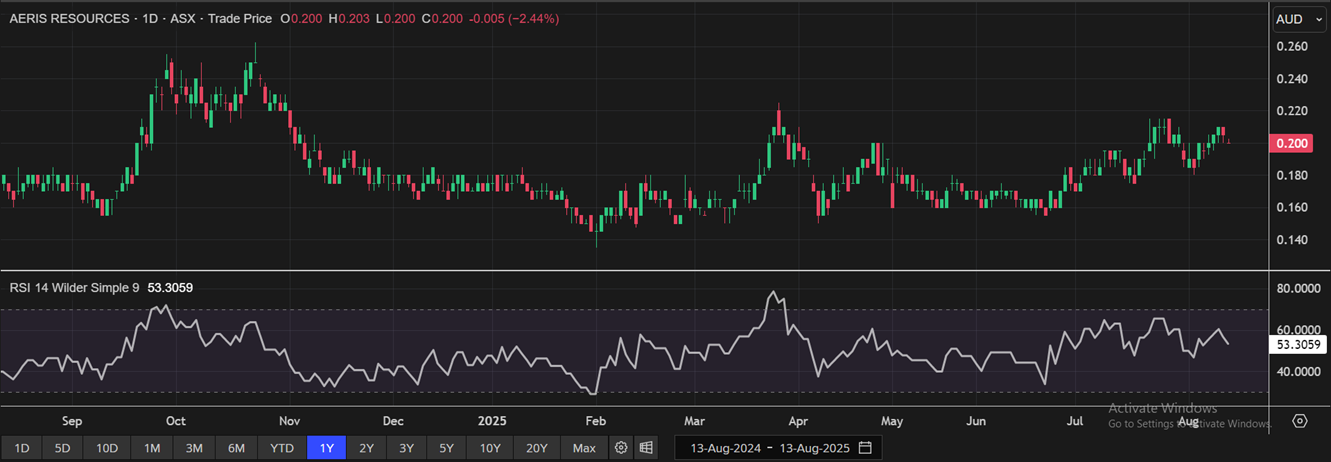Show the Max time range
Image resolution: width=1331 pixels, height=462 pixels.
pyautogui.click(x=584, y=447)
